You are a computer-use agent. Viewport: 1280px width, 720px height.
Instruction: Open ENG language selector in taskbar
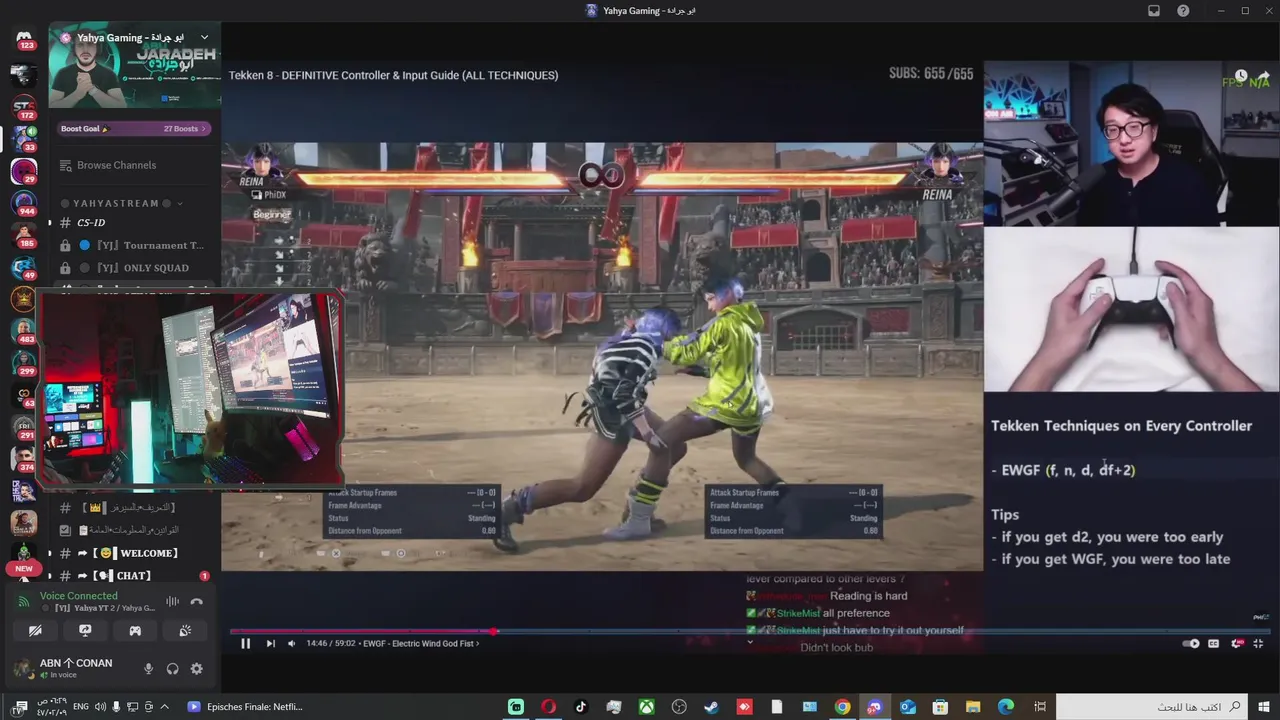(x=81, y=707)
